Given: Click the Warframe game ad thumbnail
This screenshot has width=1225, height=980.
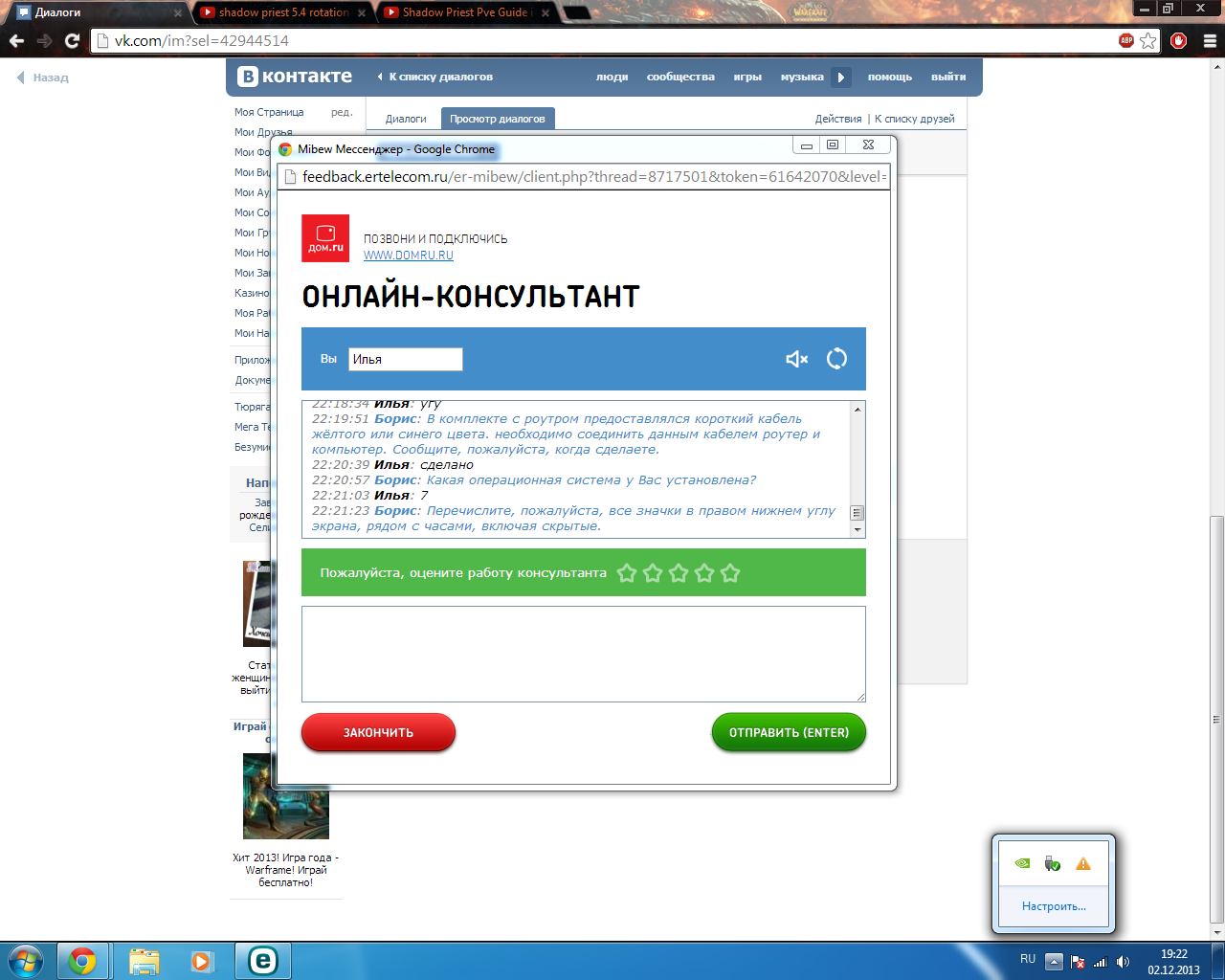Looking at the screenshot, I should pyautogui.click(x=286, y=796).
